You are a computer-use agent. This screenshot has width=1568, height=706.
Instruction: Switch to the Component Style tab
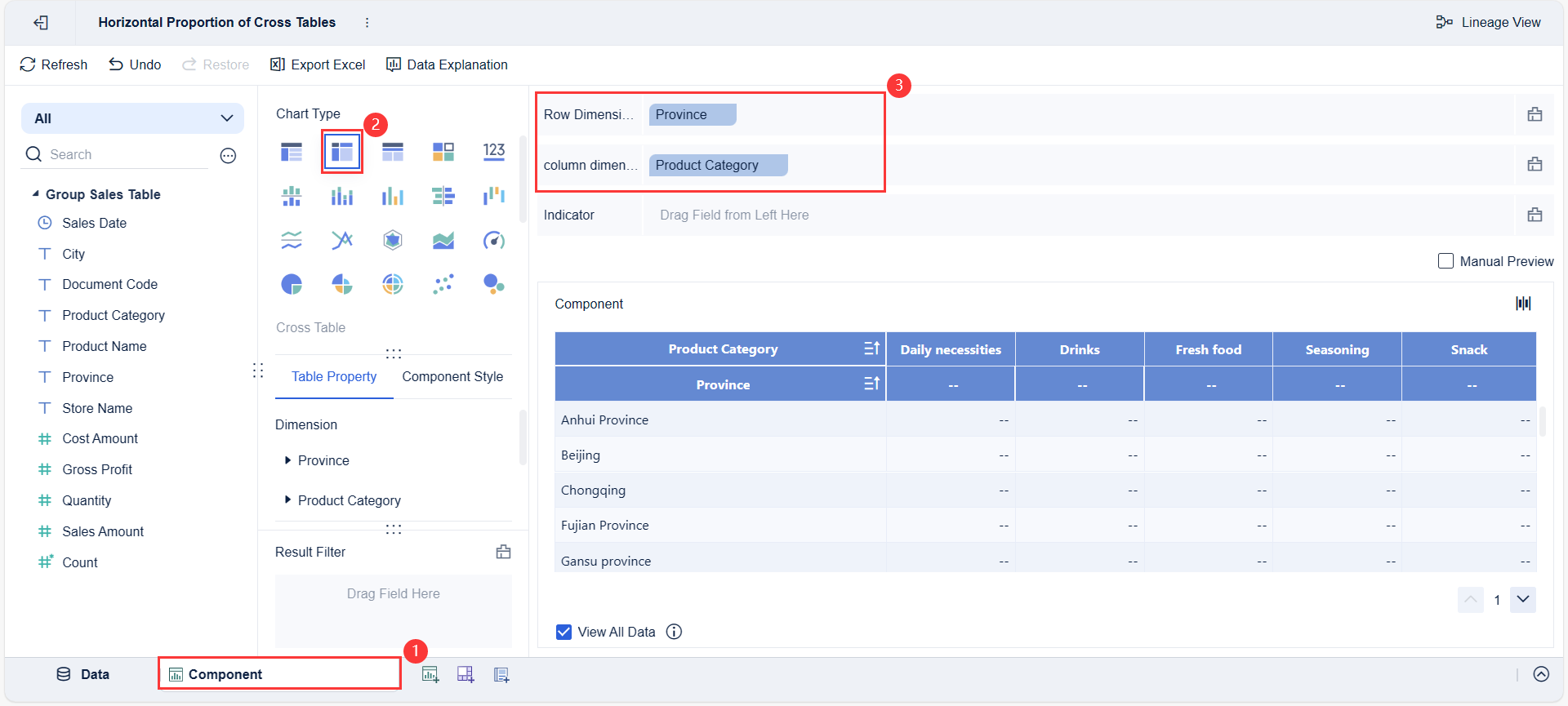(x=452, y=376)
